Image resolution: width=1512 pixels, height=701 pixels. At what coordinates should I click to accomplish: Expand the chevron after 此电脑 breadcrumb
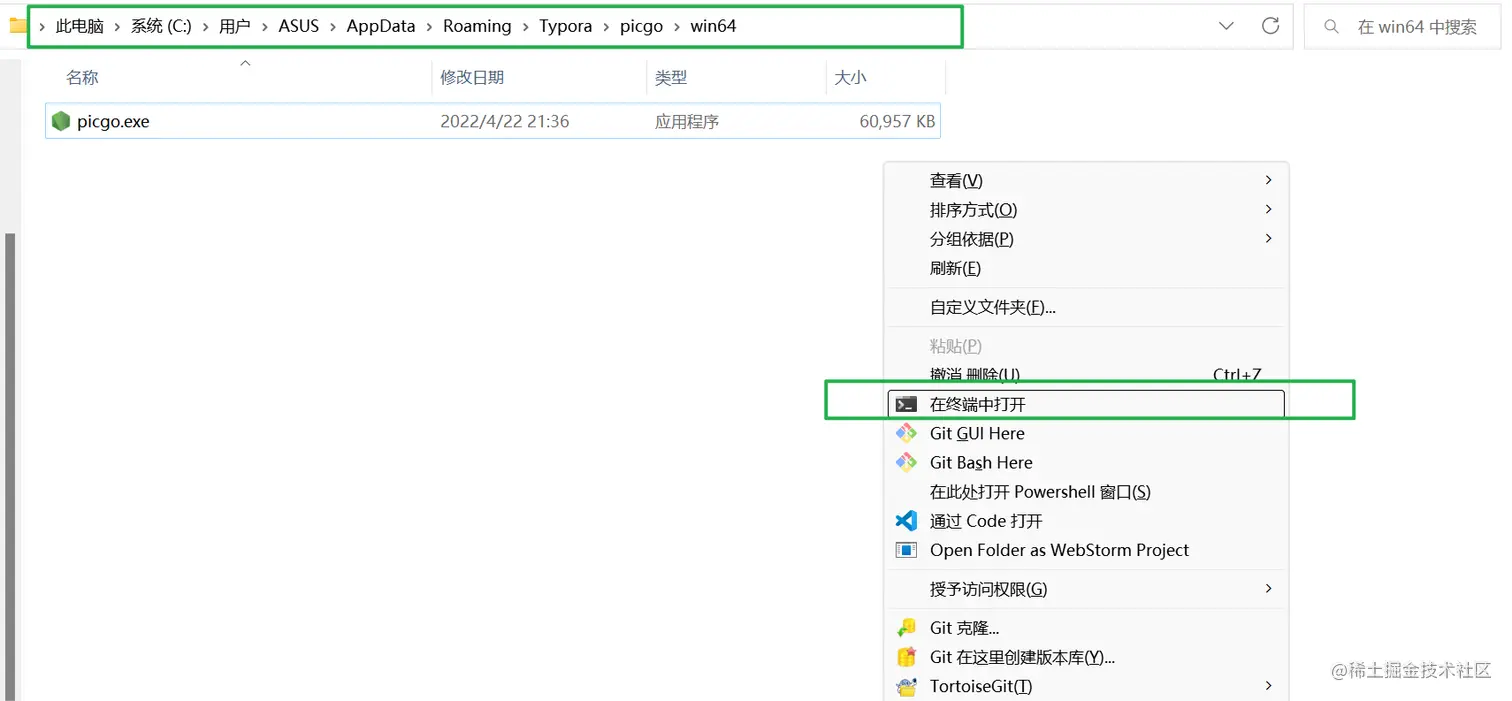(x=117, y=27)
